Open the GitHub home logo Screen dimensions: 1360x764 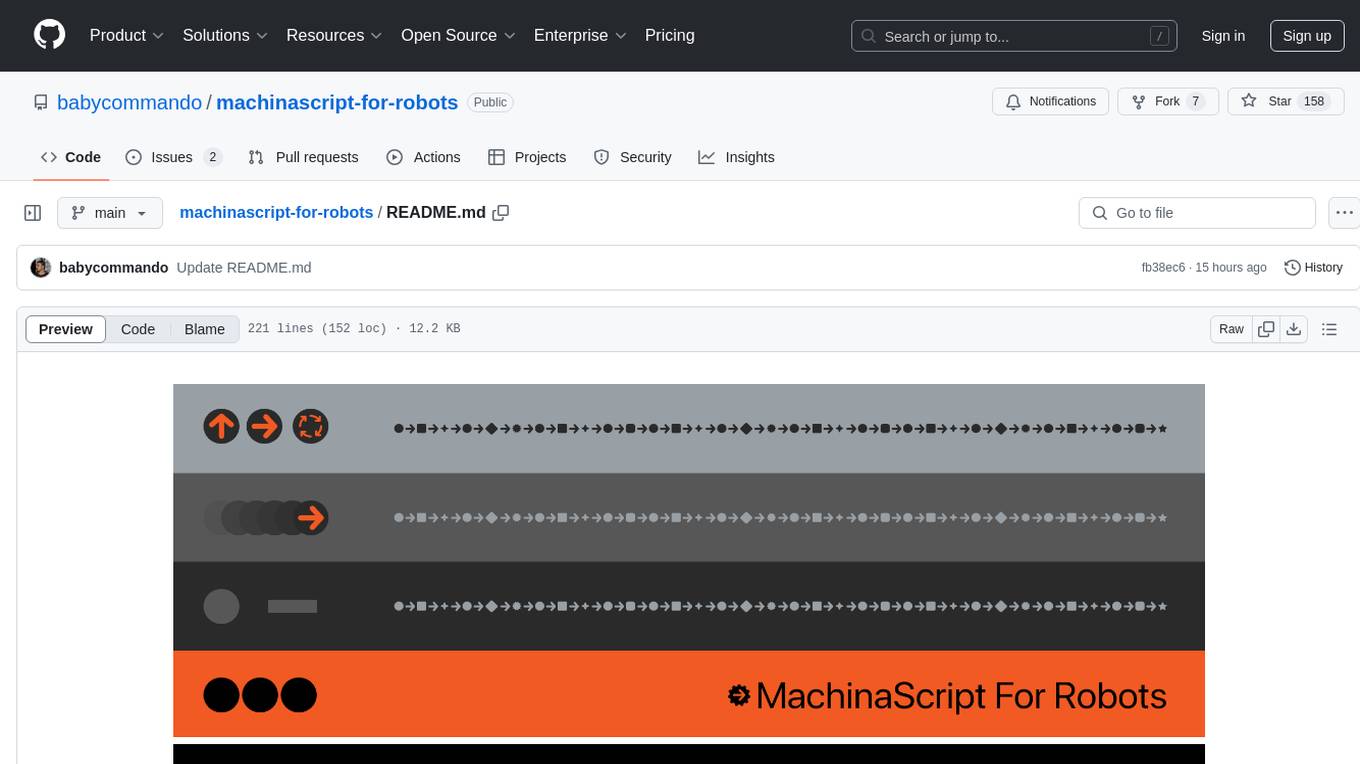click(49, 35)
